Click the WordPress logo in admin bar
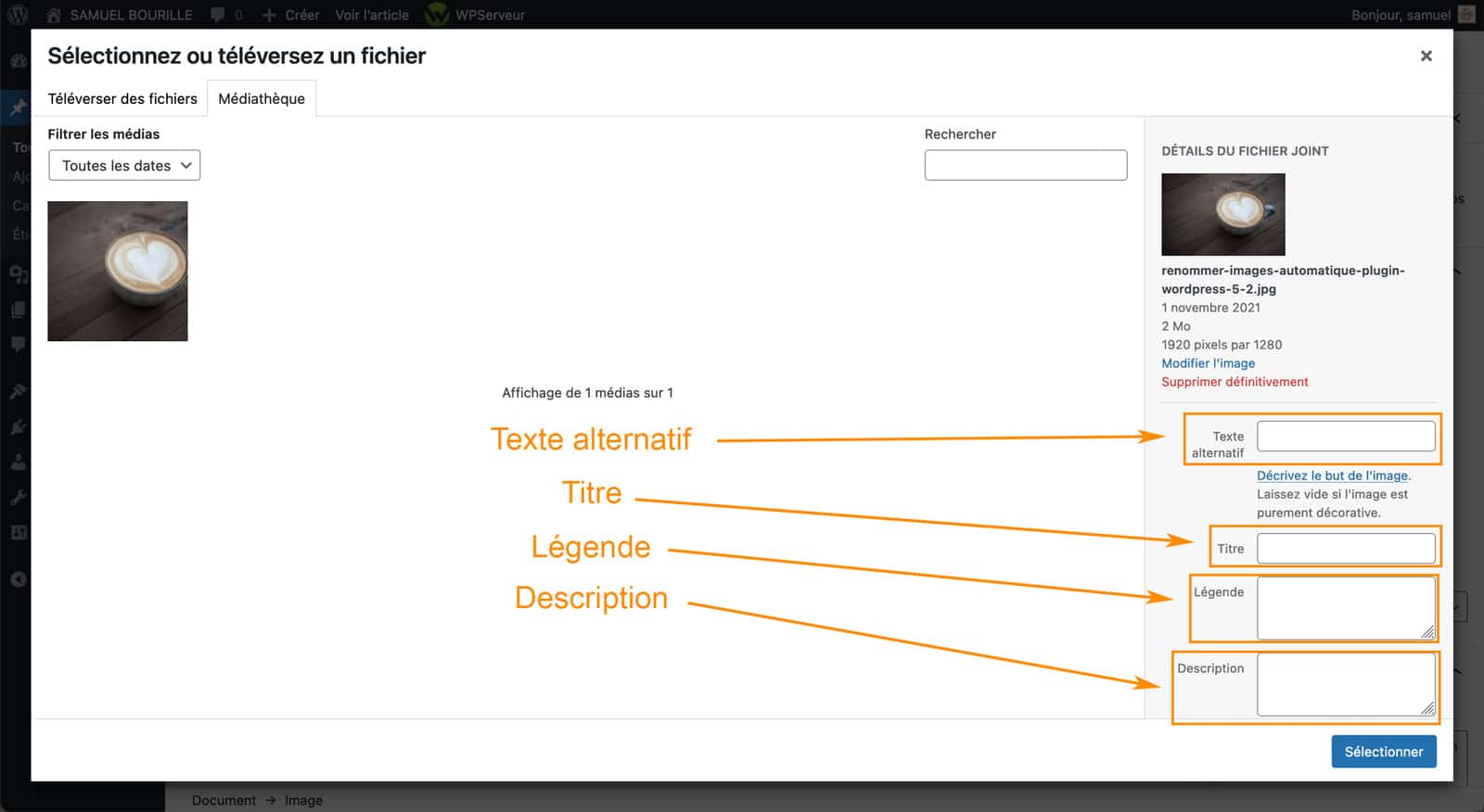Viewport: 1484px width, 812px height. point(18,15)
